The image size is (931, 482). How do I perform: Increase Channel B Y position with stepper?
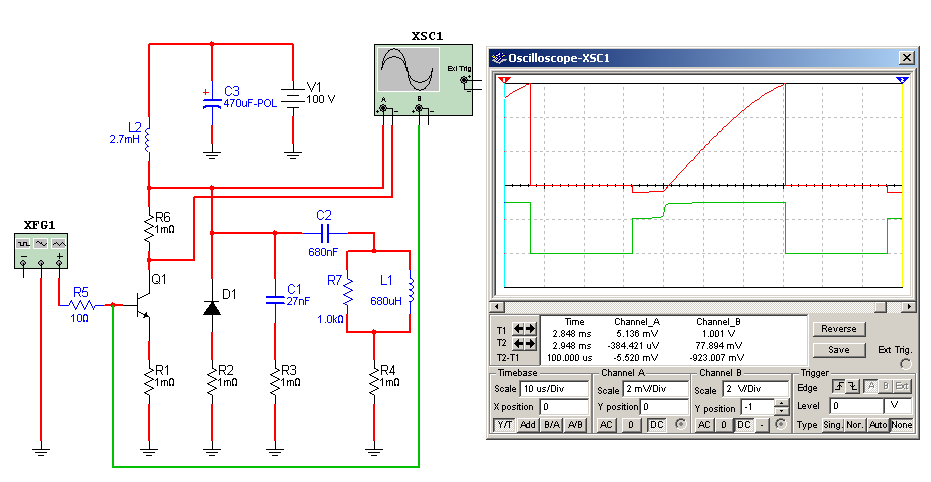click(x=781, y=403)
